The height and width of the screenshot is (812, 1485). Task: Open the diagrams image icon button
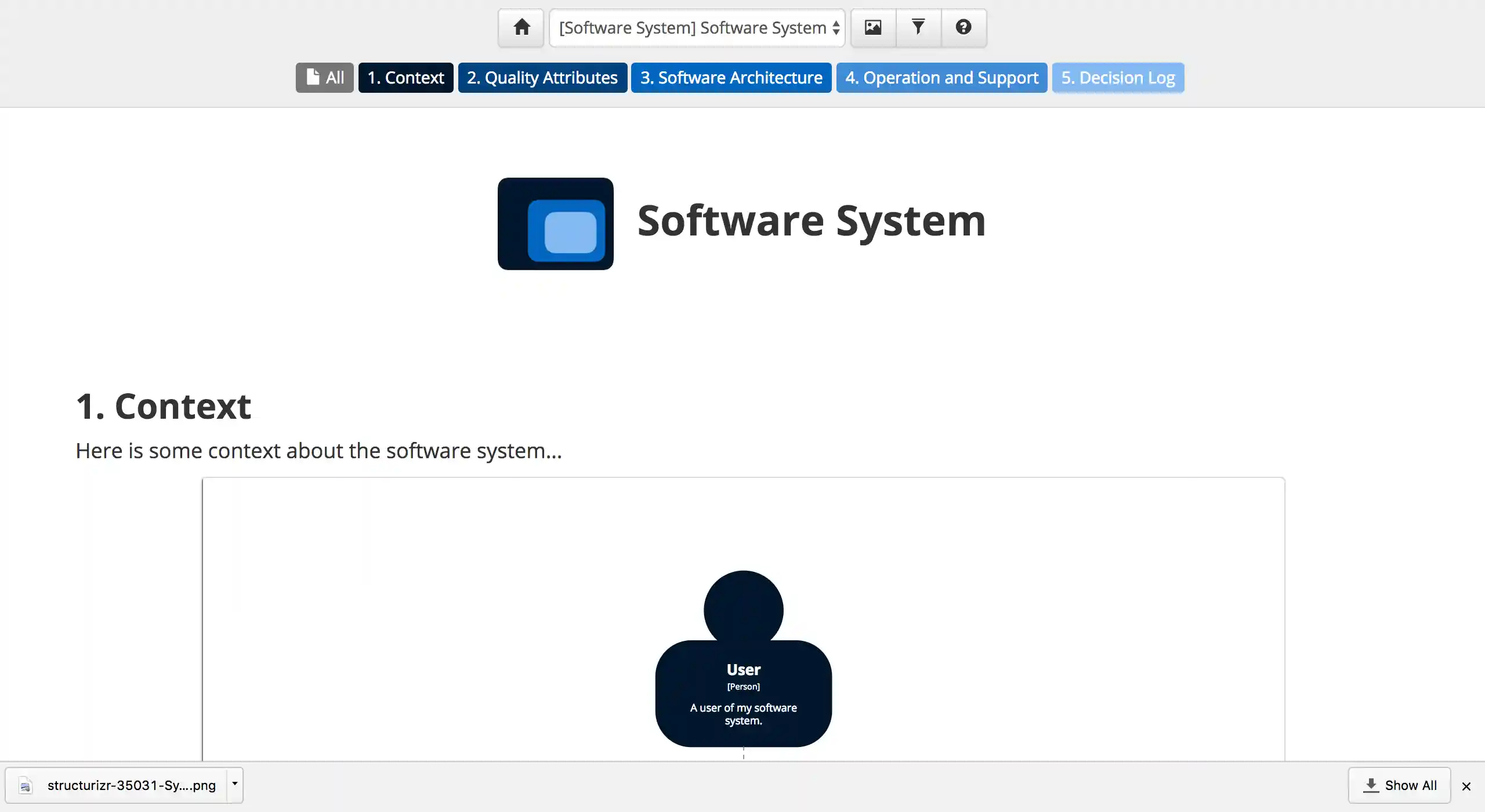873,27
